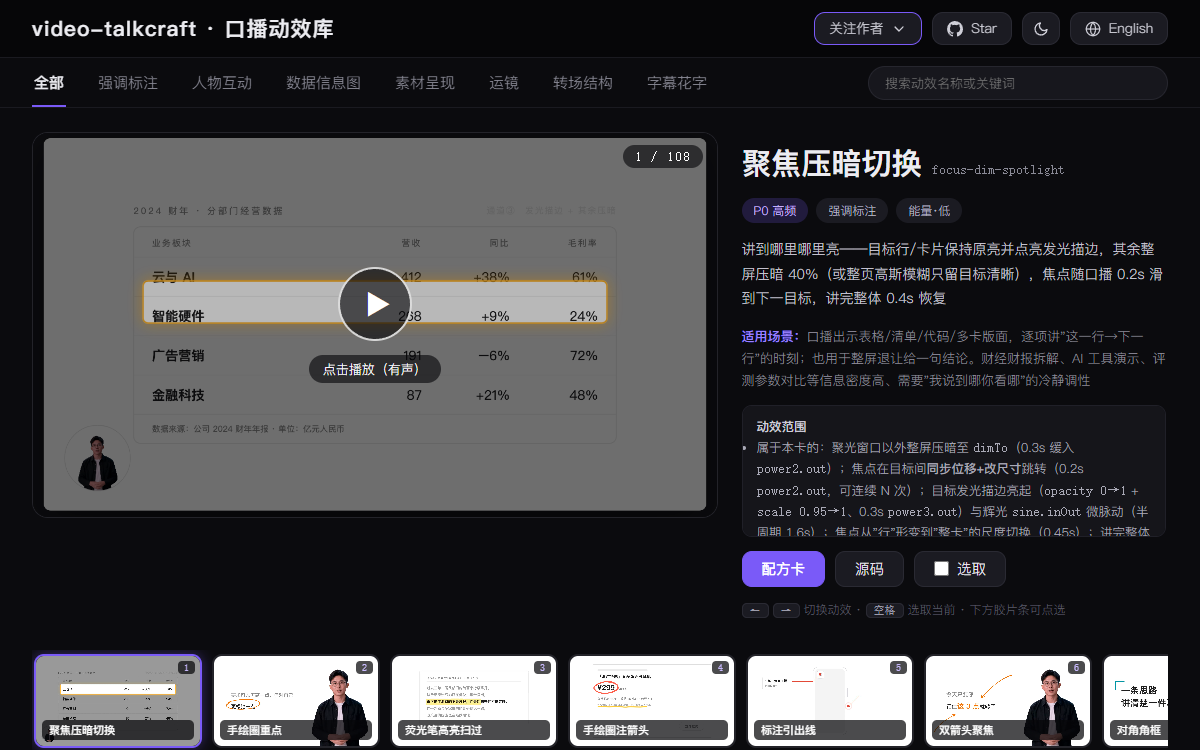Expand the 关注作者 dropdown
This screenshot has width=1200, height=750.
pos(868,29)
